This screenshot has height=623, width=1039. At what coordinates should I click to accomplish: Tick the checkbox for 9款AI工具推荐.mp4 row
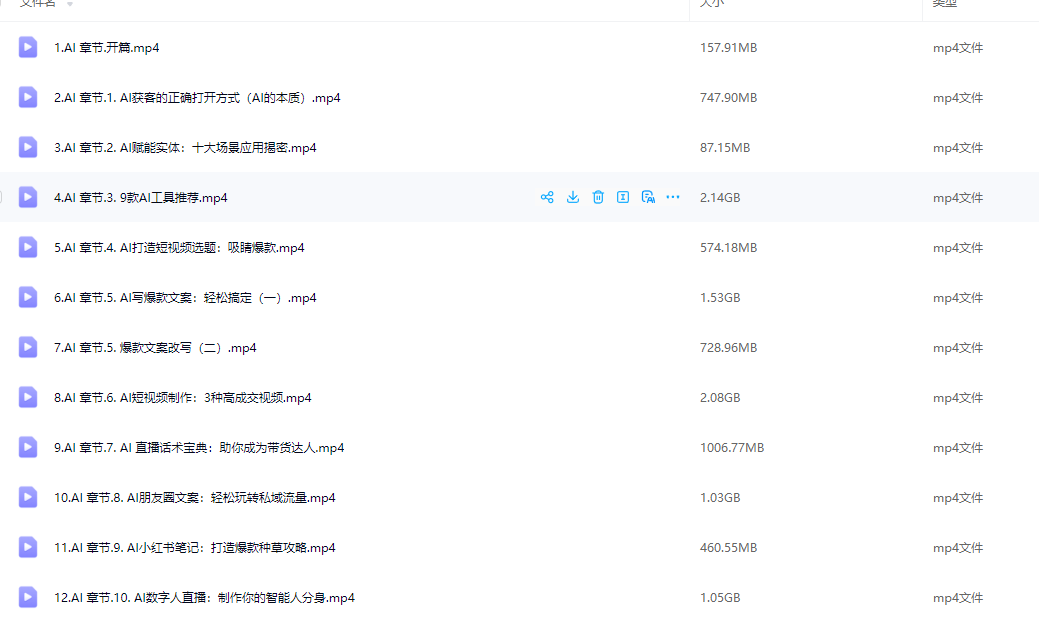click(2, 197)
